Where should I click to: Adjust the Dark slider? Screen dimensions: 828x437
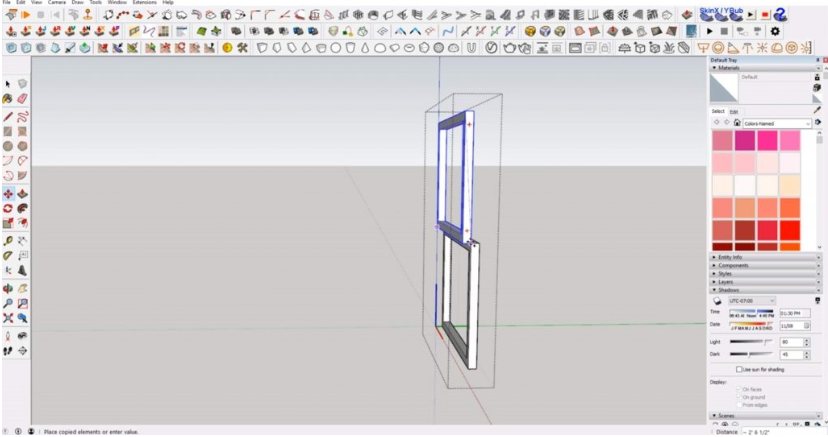click(751, 354)
